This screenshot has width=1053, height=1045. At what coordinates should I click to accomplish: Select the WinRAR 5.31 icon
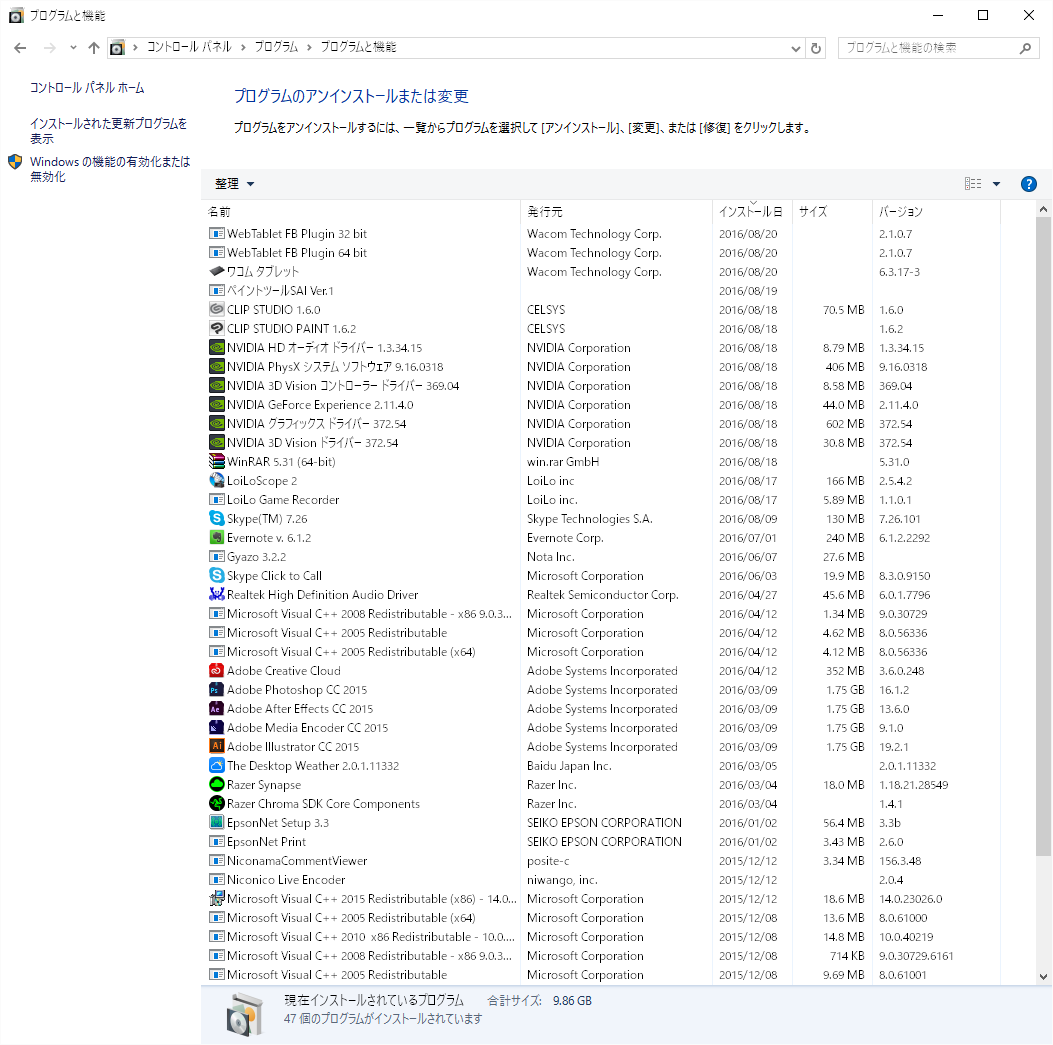216,461
